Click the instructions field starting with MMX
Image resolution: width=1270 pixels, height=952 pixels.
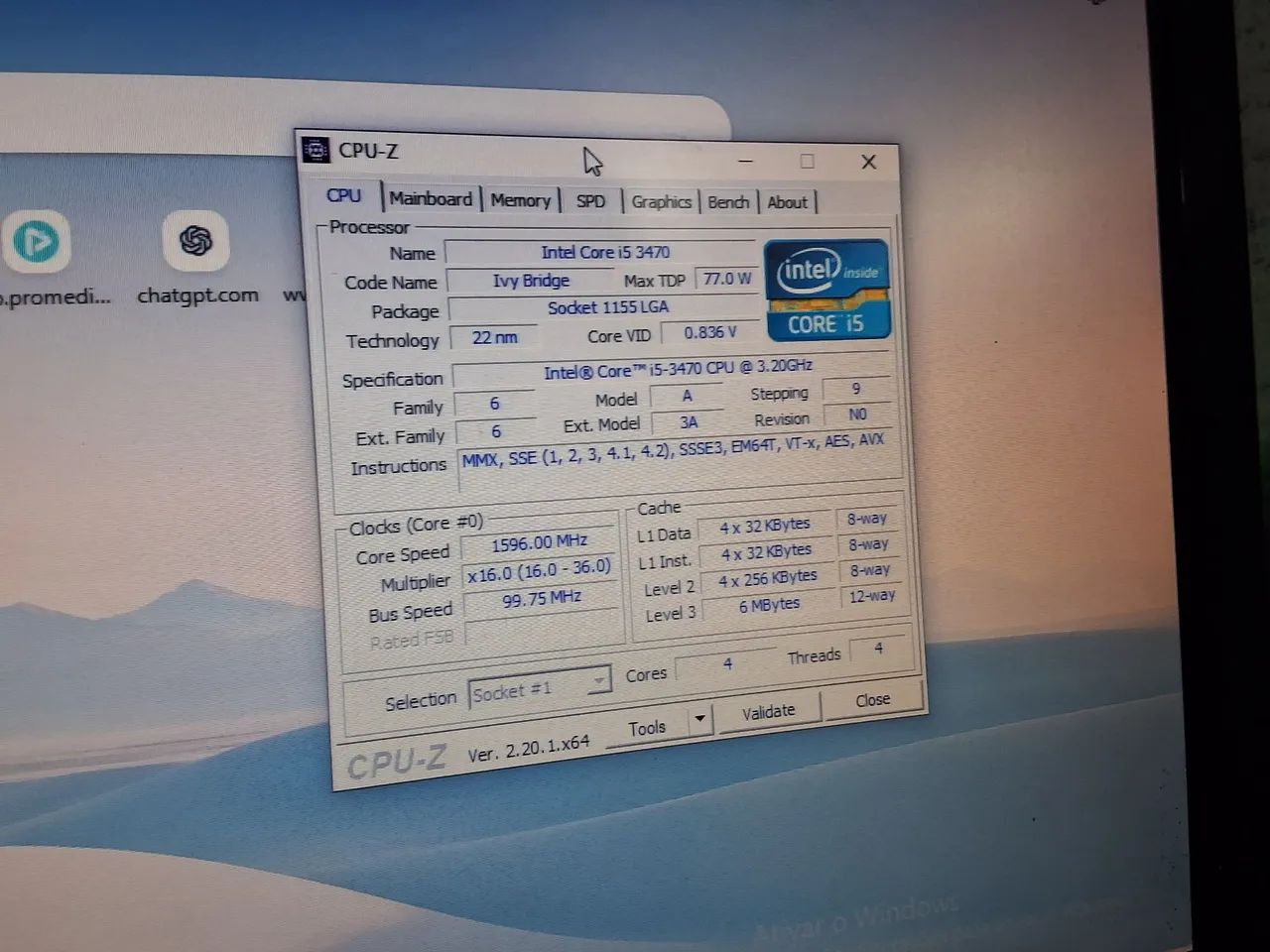tap(677, 459)
